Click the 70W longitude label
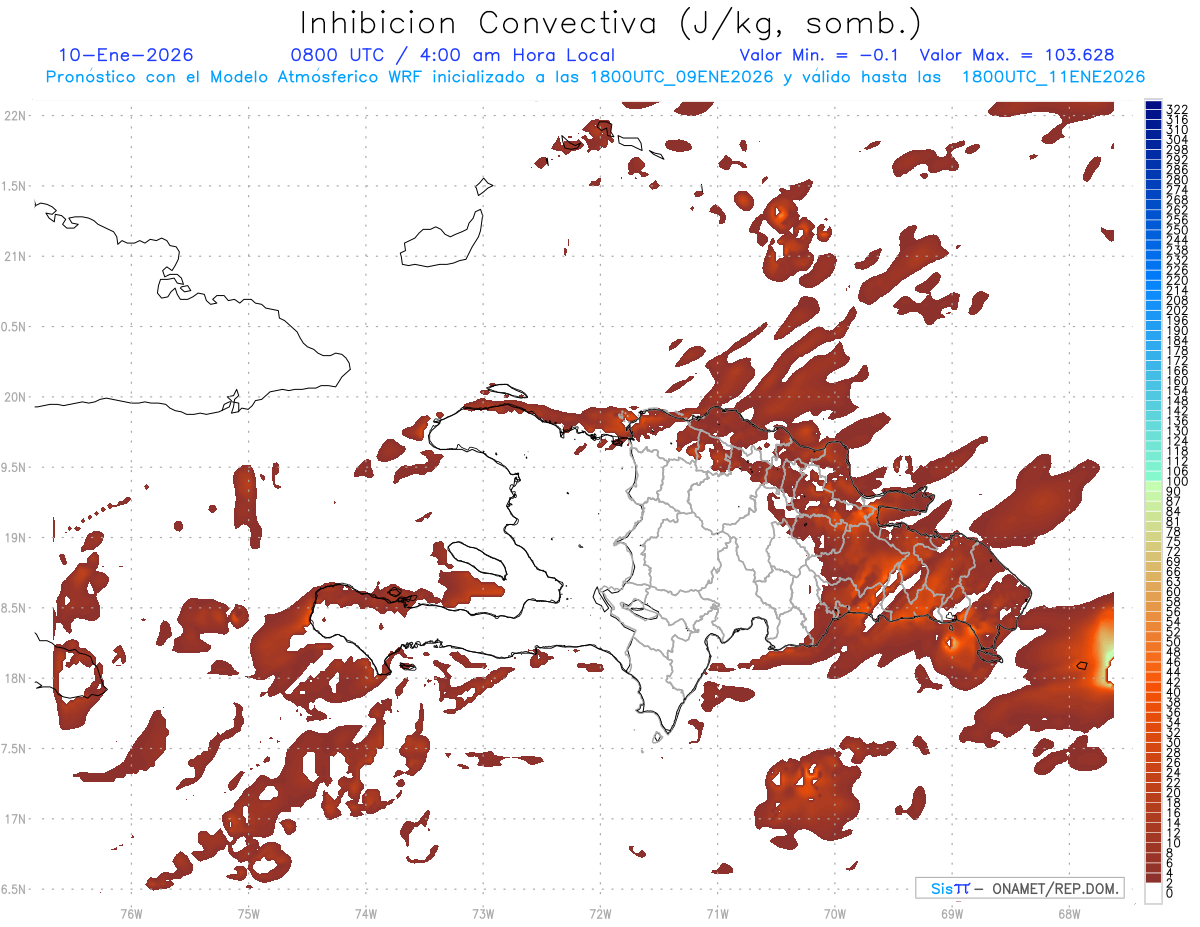Image resolution: width=1200 pixels, height=927 pixels. [x=835, y=912]
